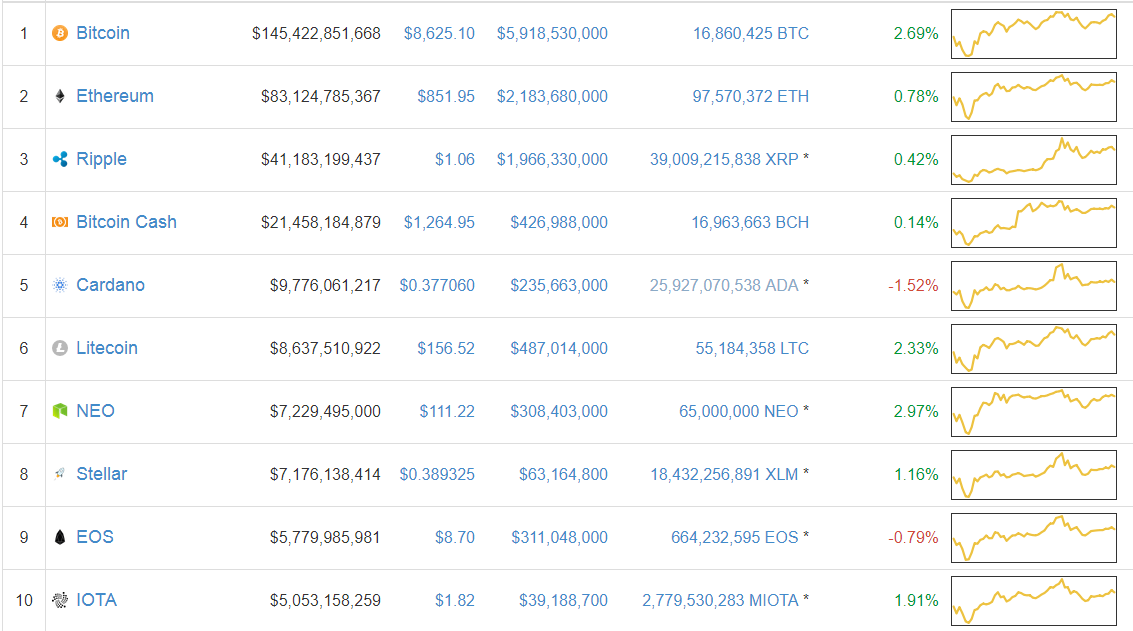Select Ethereum market cap $83,124,785,367
Screen dimensions: 1133x631
321,96
